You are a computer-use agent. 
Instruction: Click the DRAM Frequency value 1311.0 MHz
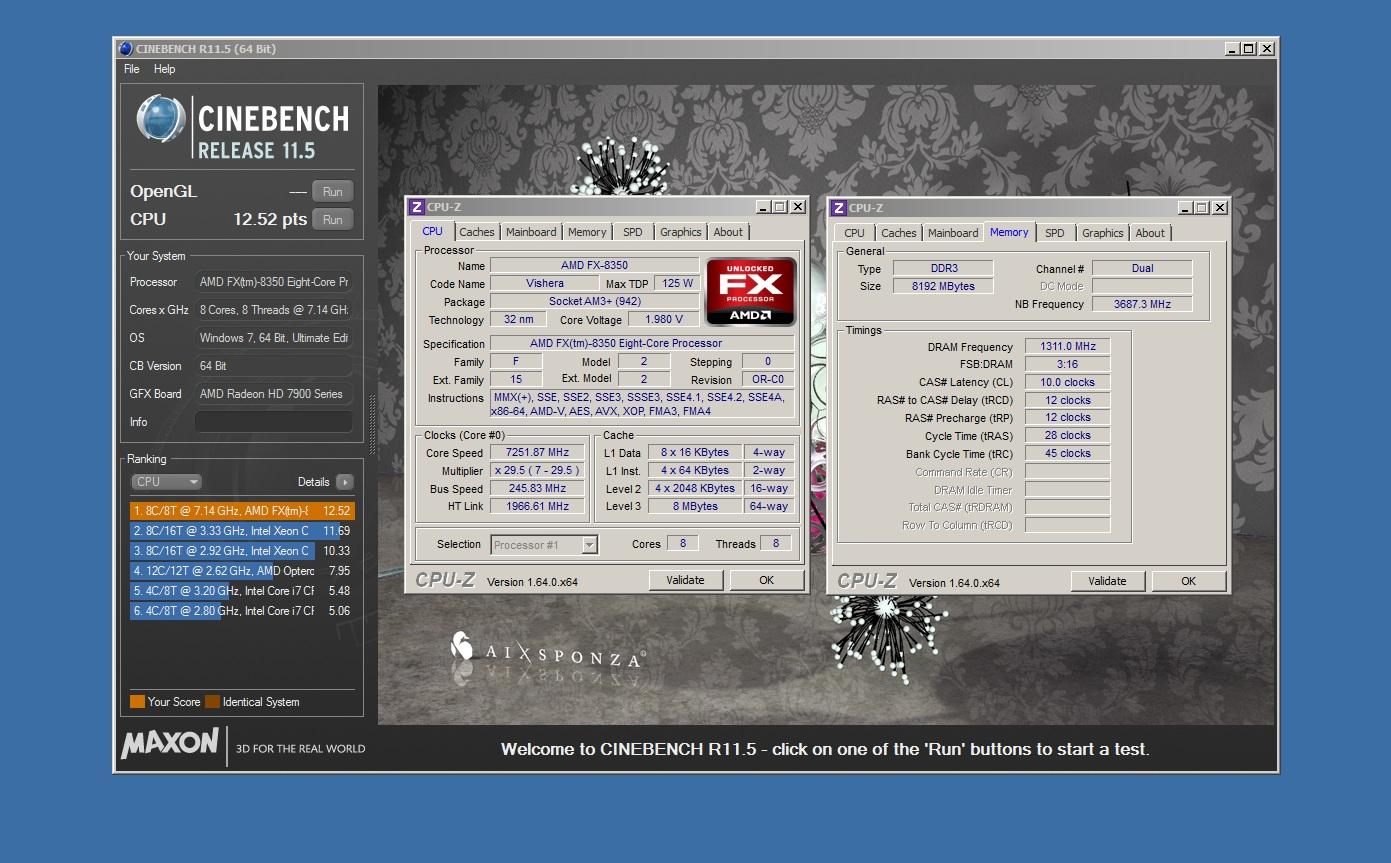coord(1067,347)
